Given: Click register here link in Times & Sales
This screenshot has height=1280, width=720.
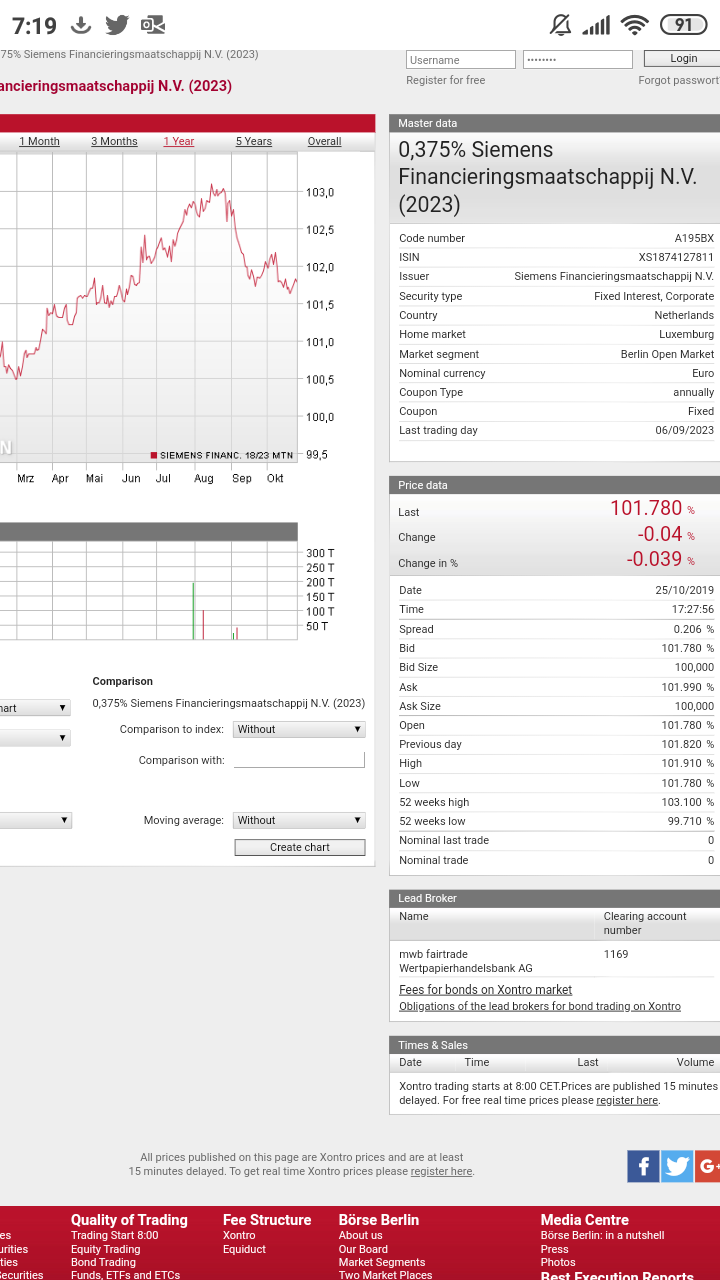Looking at the screenshot, I should (x=627, y=1100).
